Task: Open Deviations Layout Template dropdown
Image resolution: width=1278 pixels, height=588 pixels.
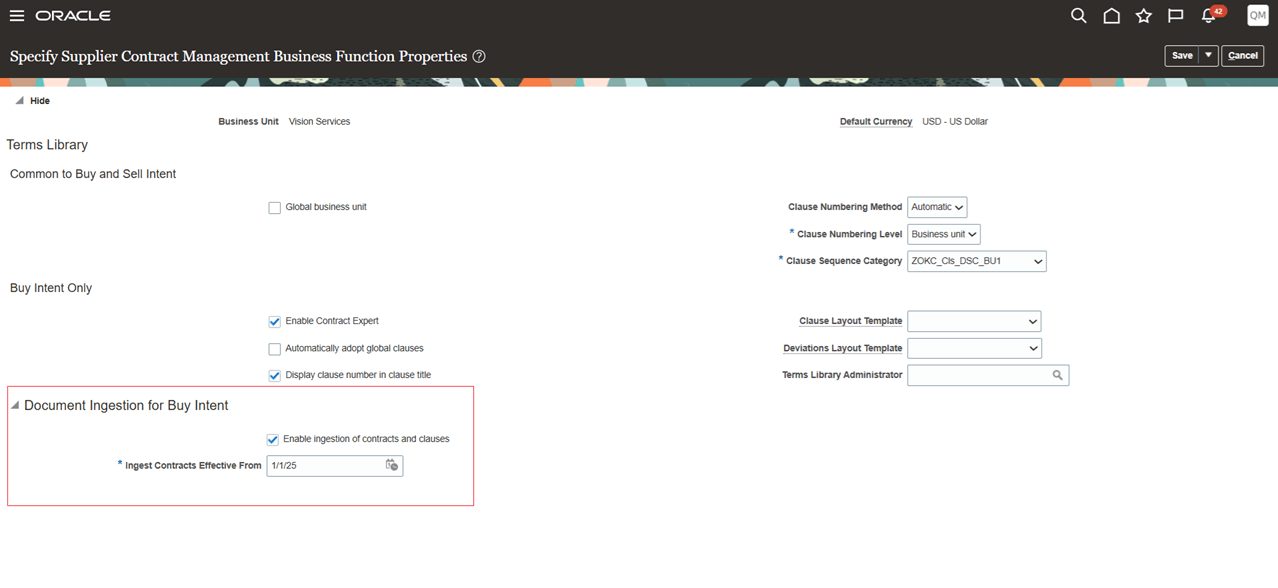Action: click(974, 348)
